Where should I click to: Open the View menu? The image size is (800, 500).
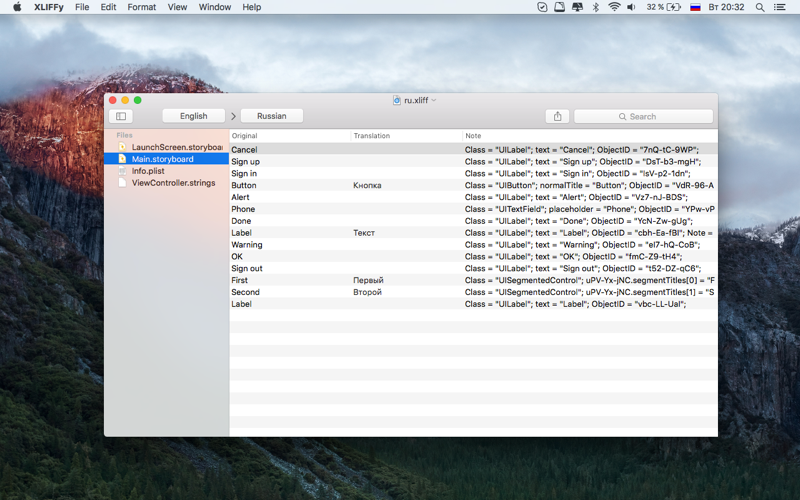click(177, 7)
